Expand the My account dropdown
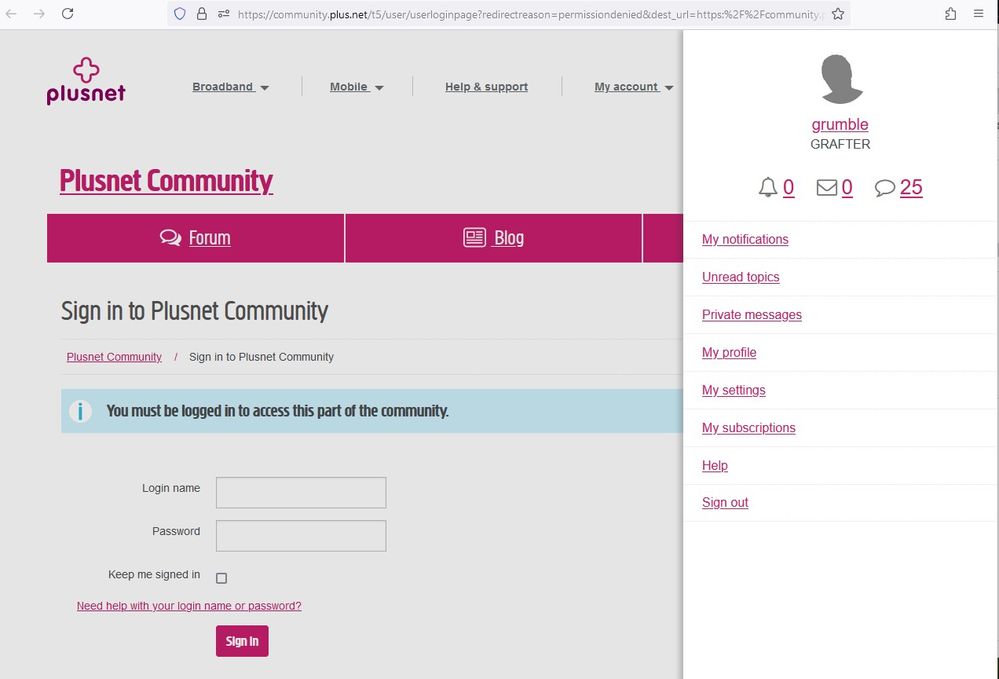This screenshot has width=999, height=679. pyautogui.click(x=634, y=87)
